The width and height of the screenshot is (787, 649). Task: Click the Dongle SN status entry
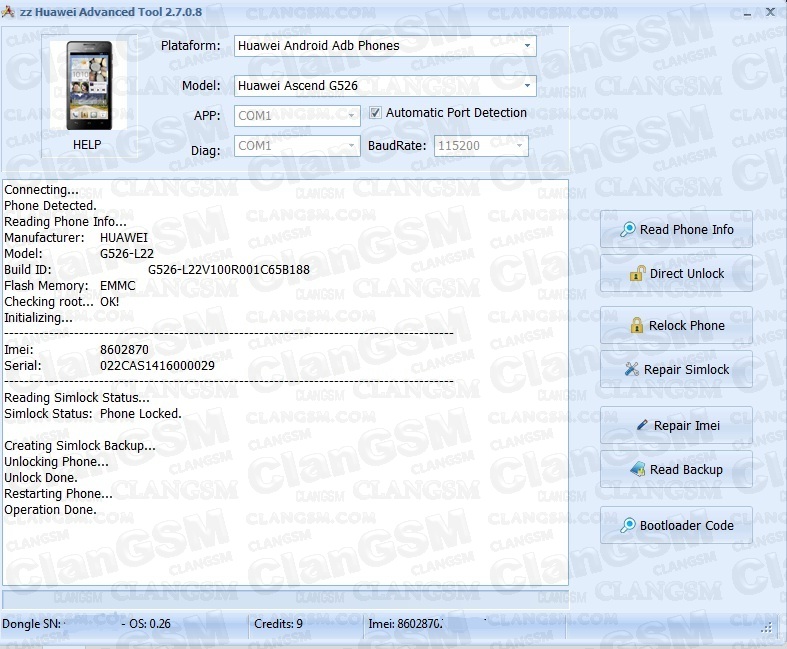(x=32, y=624)
